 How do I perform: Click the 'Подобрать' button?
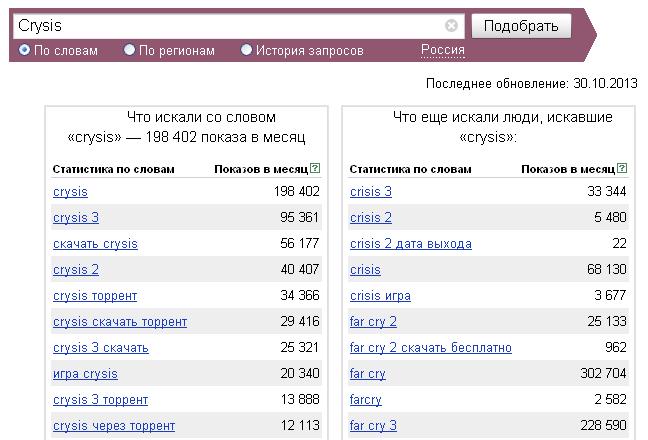point(521,26)
